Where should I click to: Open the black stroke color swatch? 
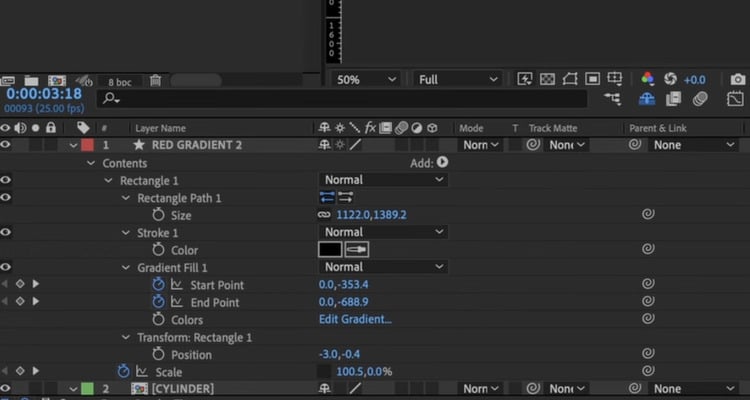pyautogui.click(x=330, y=249)
